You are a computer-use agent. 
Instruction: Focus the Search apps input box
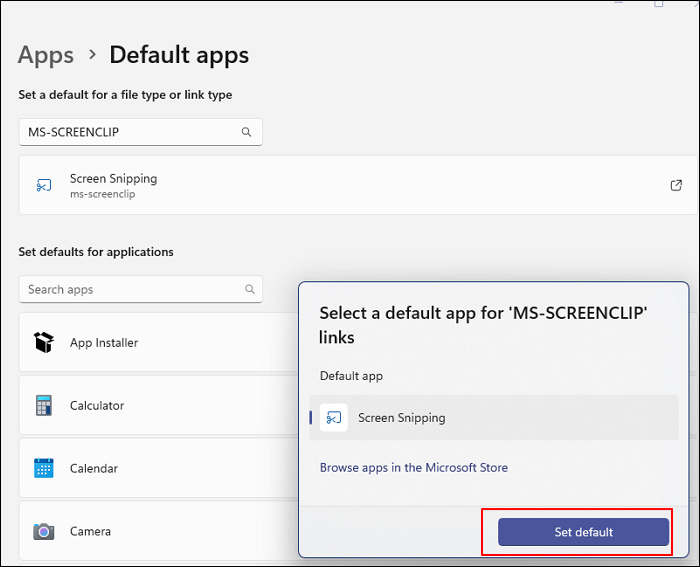[130, 289]
